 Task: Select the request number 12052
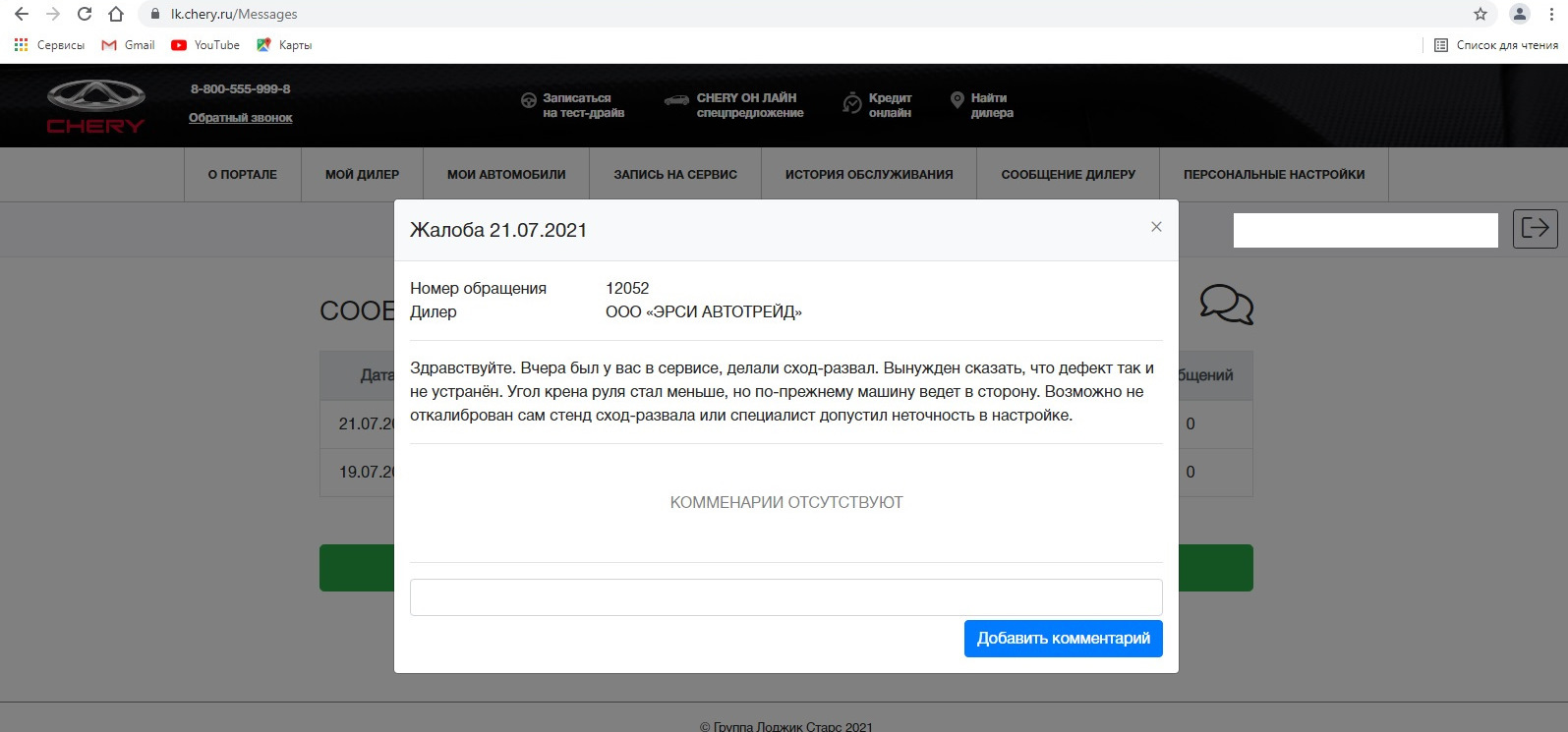(x=627, y=288)
